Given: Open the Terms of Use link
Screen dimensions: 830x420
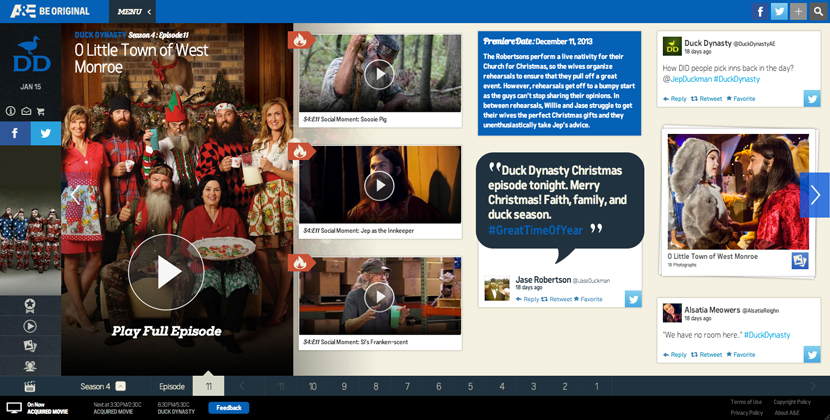Looking at the screenshot, I should 746,402.
